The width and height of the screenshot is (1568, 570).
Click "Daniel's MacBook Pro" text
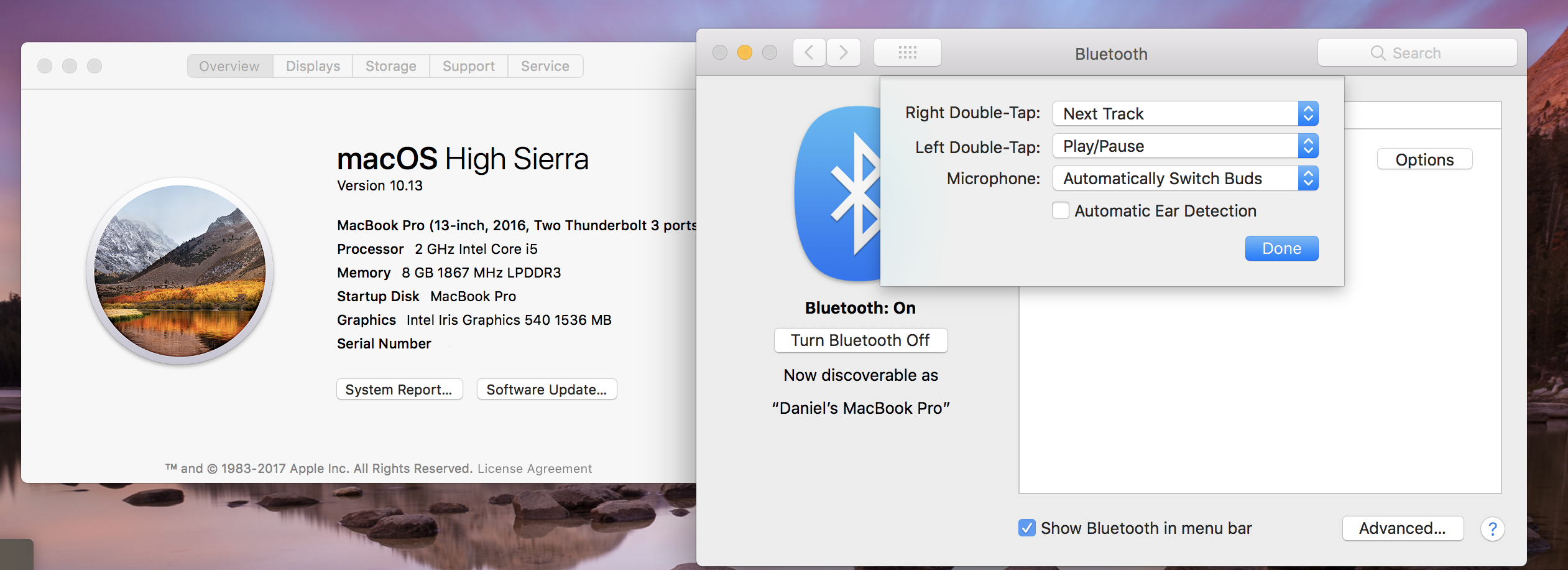coord(860,408)
